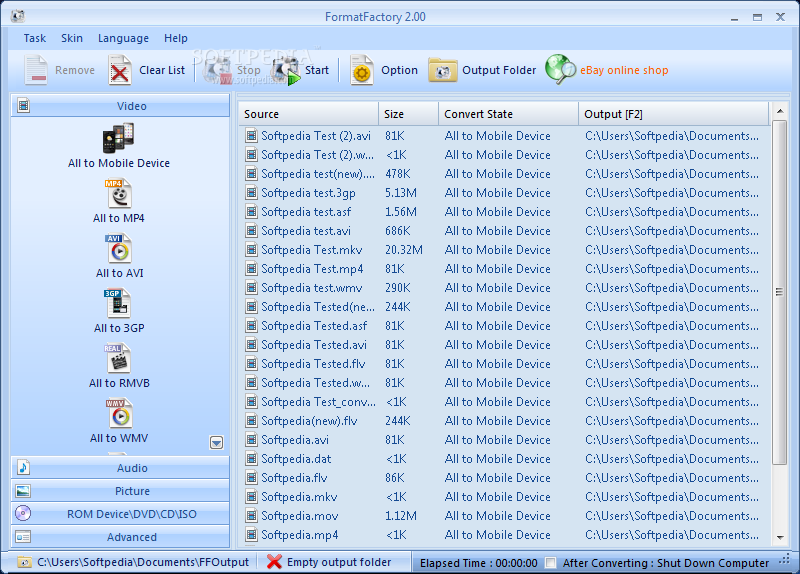Viewport: 800px width, 574px height.
Task: Expand the Advanced panel
Action: click(x=120, y=537)
